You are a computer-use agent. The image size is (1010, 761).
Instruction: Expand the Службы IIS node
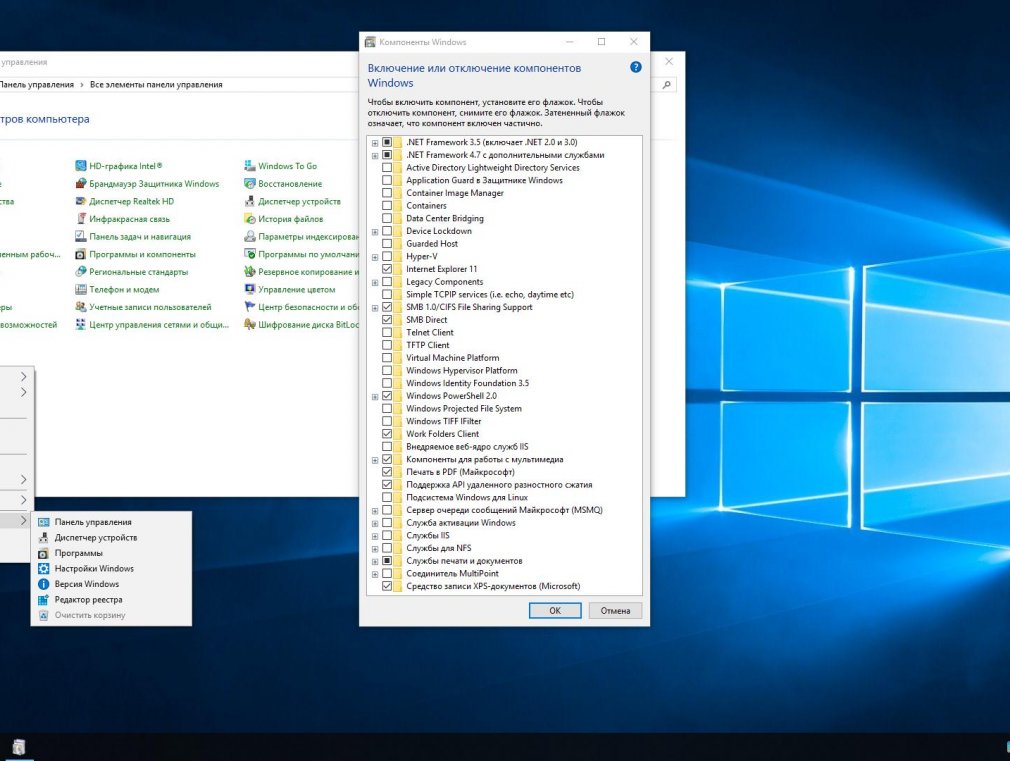(375, 536)
